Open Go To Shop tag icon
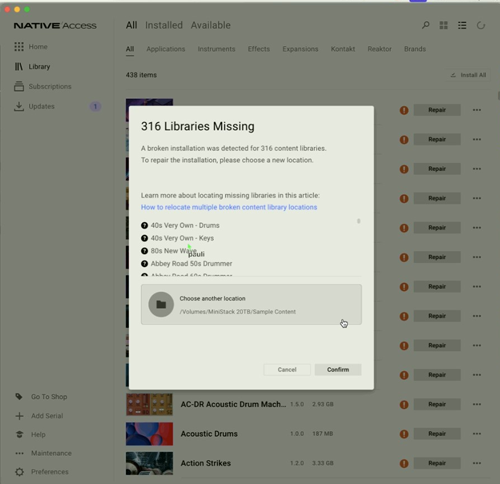This screenshot has height=484, width=500. point(19,396)
